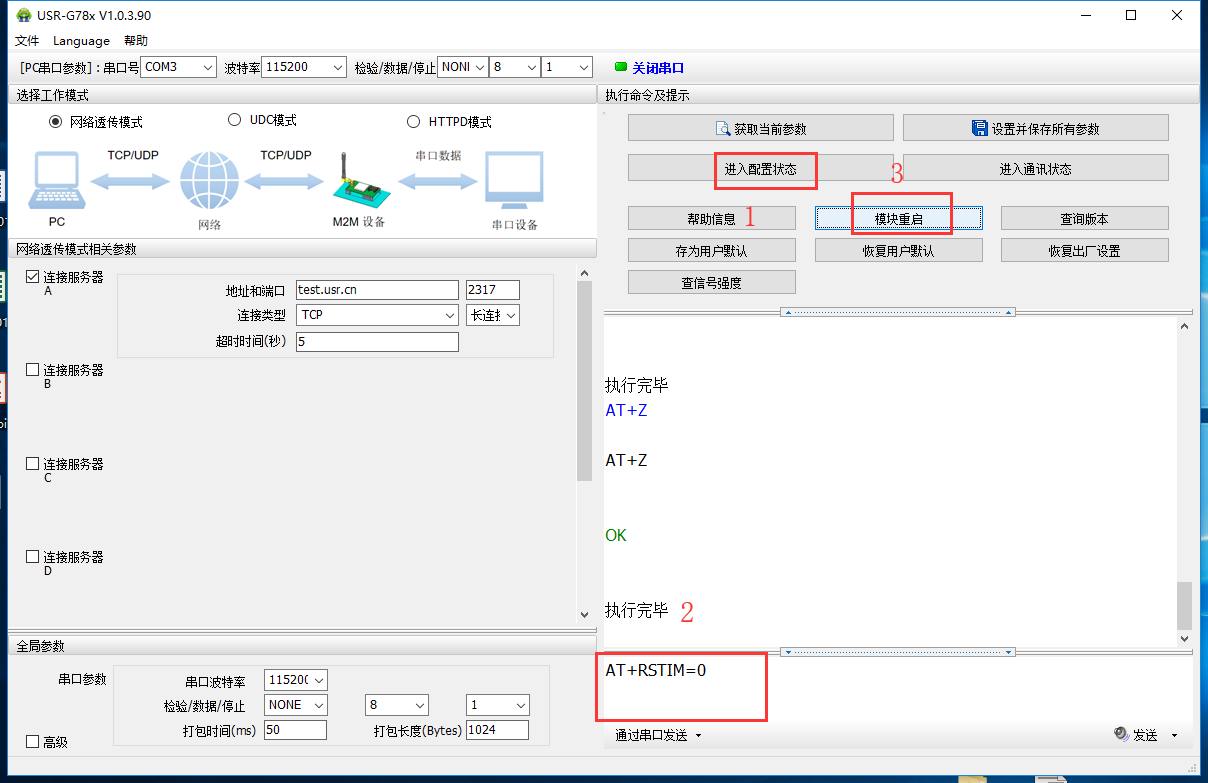Click the 模块重启 button

[x=898, y=218]
